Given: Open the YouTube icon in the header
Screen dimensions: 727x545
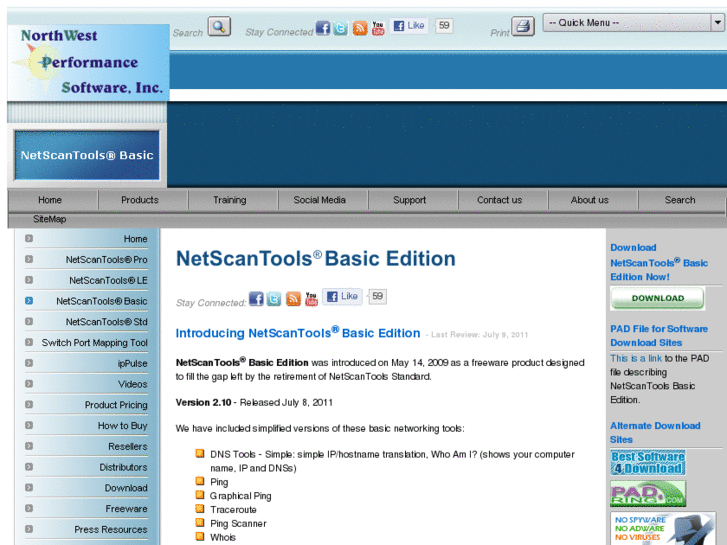Looking at the screenshot, I should 378,28.
